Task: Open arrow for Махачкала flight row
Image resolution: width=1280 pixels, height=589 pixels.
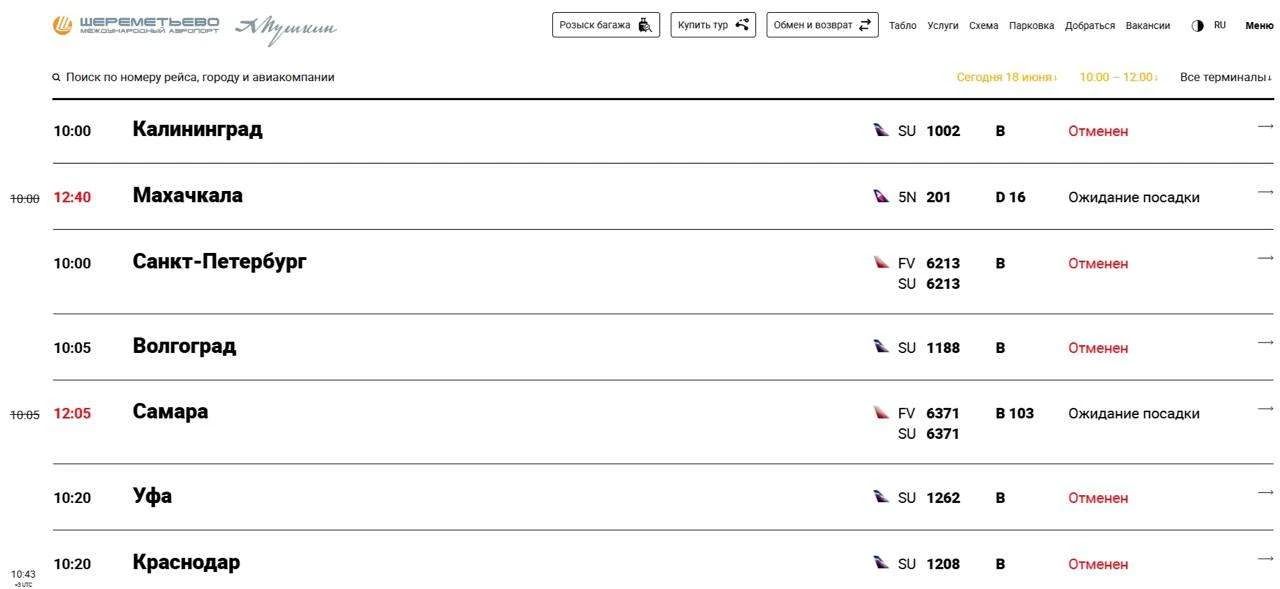Action: 1265,192
